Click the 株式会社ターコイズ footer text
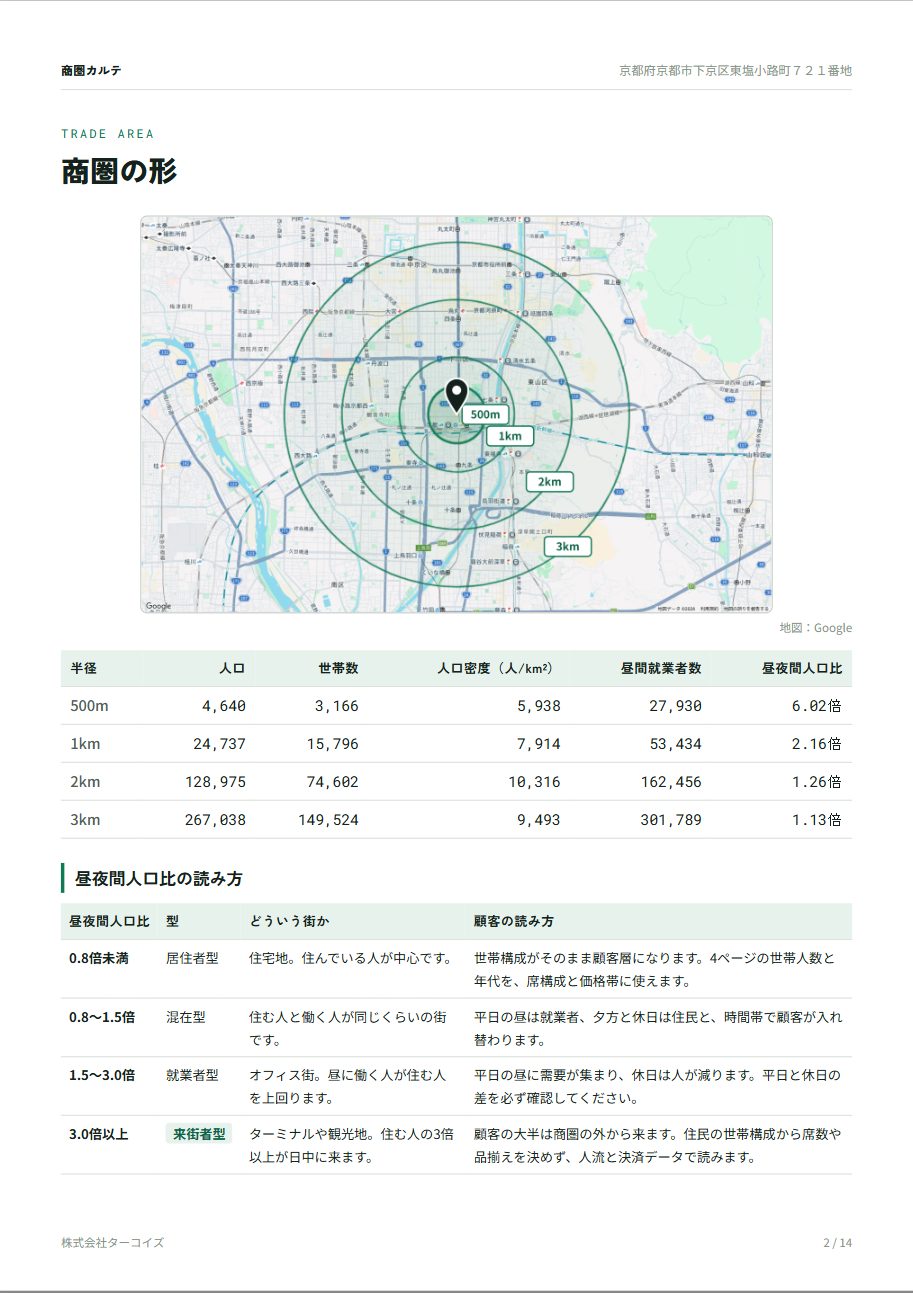This screenshot has width=913, height=1293. 112,1243
